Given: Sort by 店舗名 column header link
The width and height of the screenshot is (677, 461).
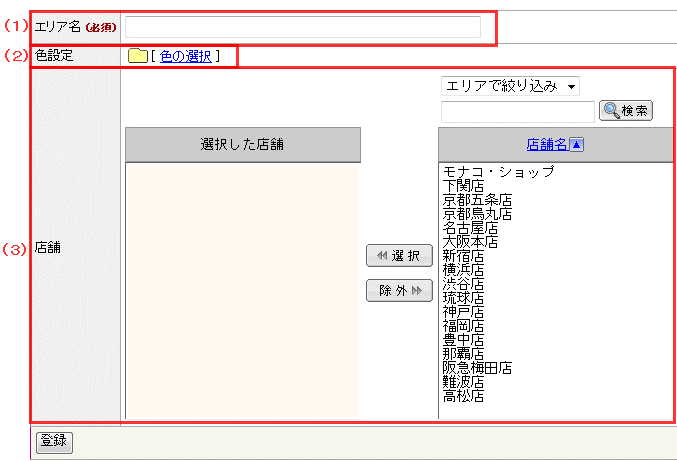Looking at the screenshot, I should click(x=547, y=144).
